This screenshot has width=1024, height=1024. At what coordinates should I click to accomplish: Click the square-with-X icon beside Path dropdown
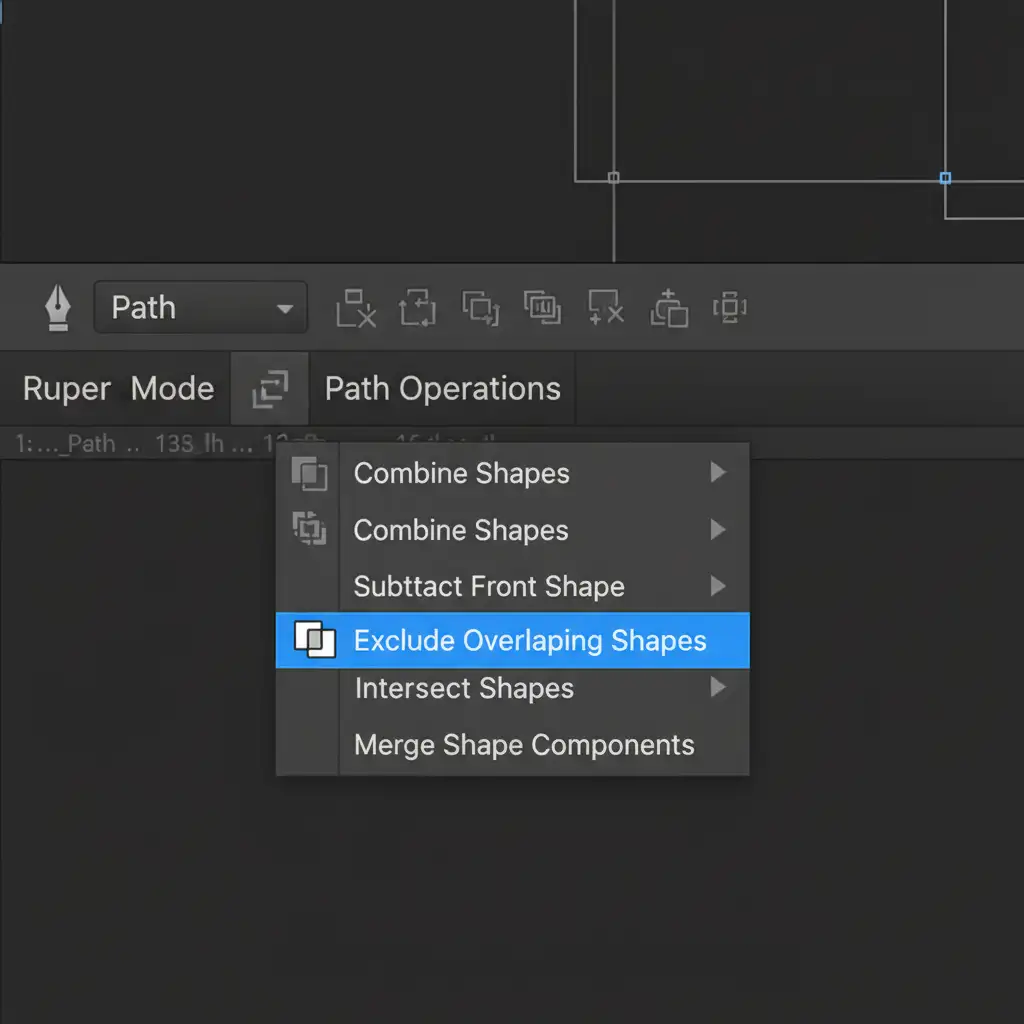click(356, 308)
